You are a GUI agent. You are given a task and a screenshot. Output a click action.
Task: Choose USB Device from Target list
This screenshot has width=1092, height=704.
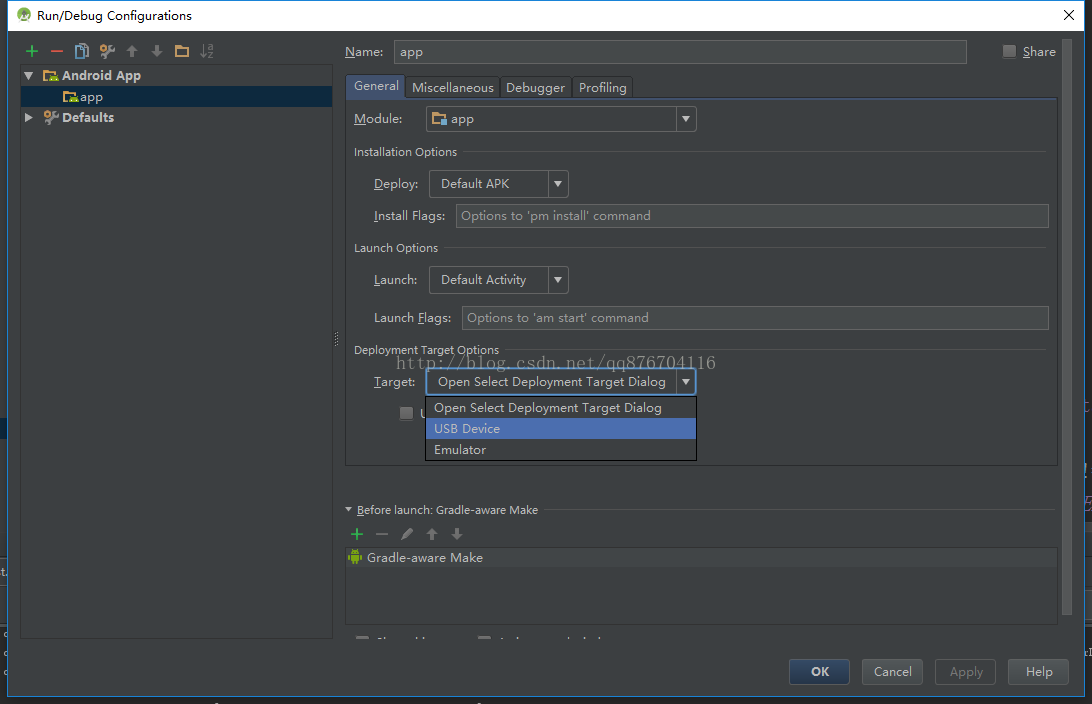click(x=561, y=428)
